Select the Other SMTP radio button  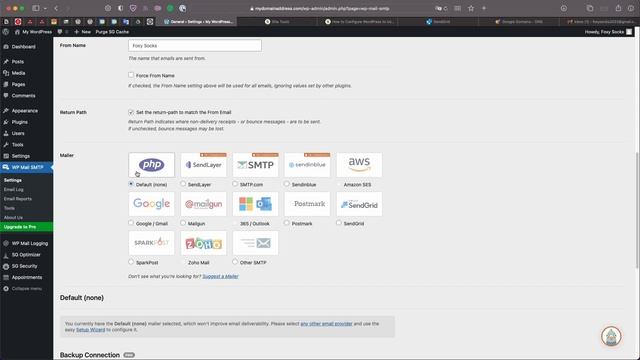point(235,262)
